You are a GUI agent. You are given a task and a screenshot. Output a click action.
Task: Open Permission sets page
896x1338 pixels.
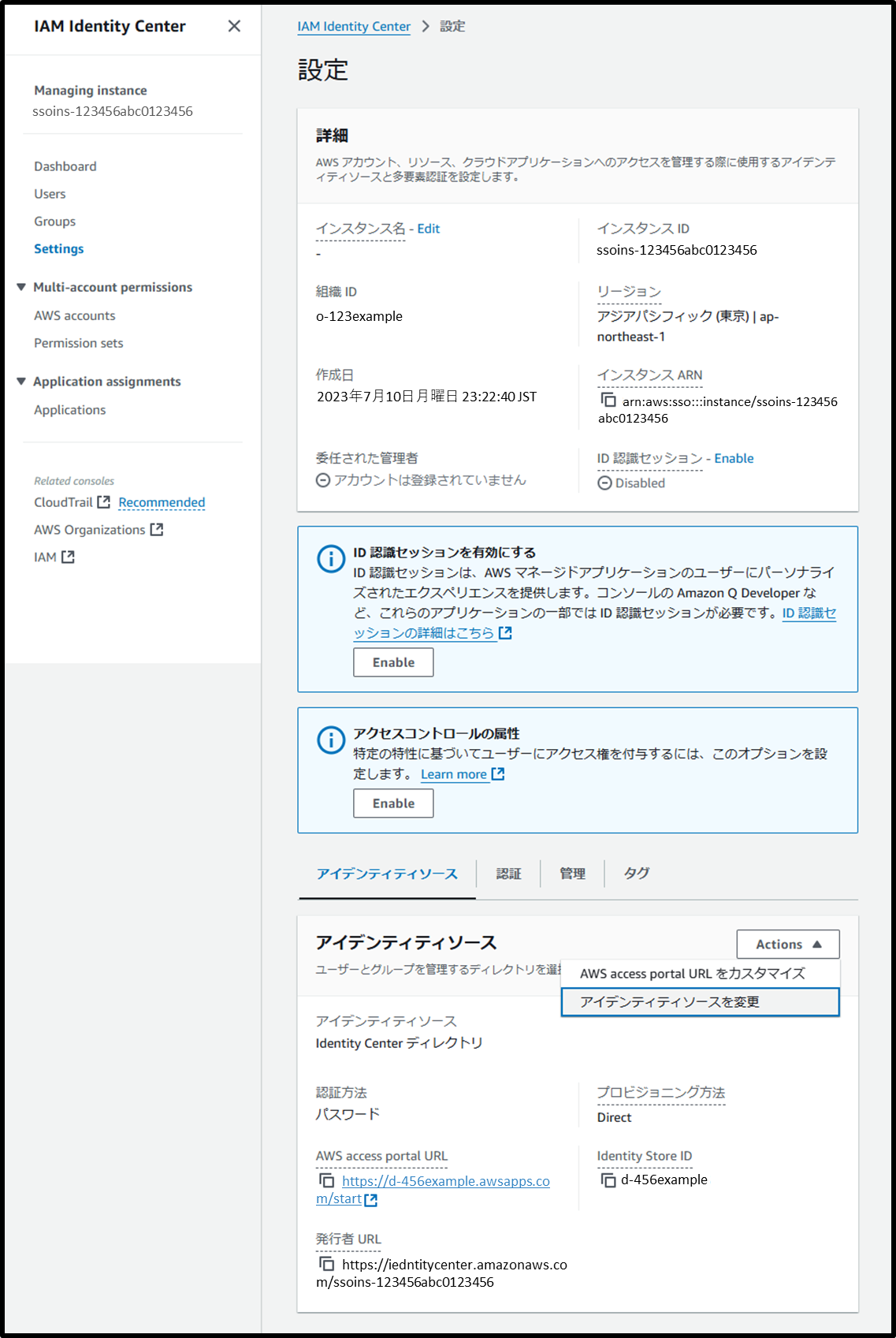pos(79,343)
